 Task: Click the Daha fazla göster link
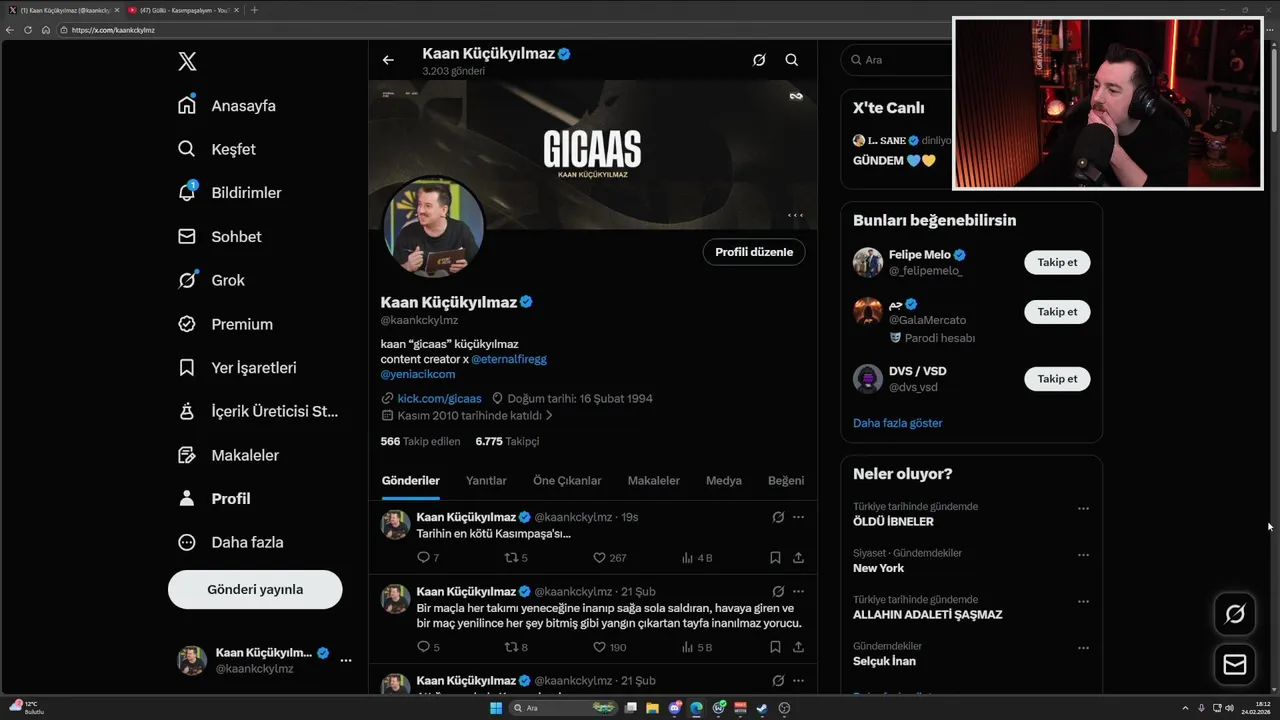pyautogui.click(x=898, y=423)
